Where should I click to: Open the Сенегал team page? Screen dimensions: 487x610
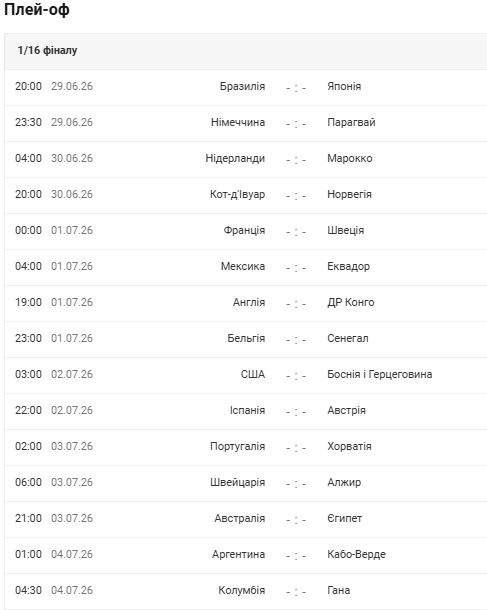[348, 338]
